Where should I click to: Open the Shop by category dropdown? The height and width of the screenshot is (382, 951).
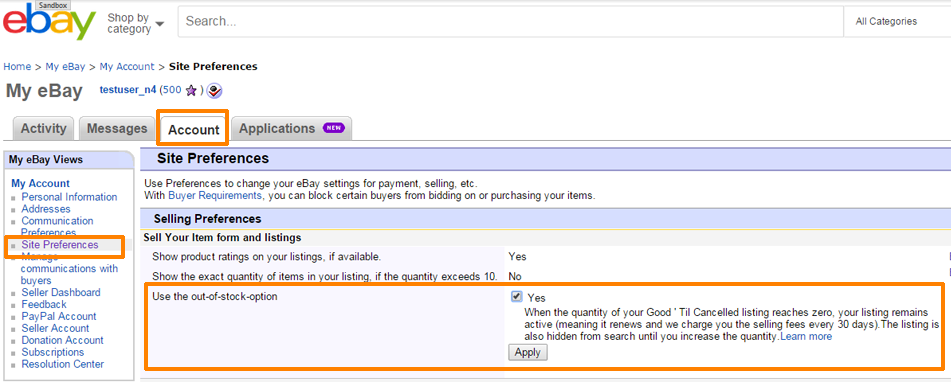(x=135, y=24)
